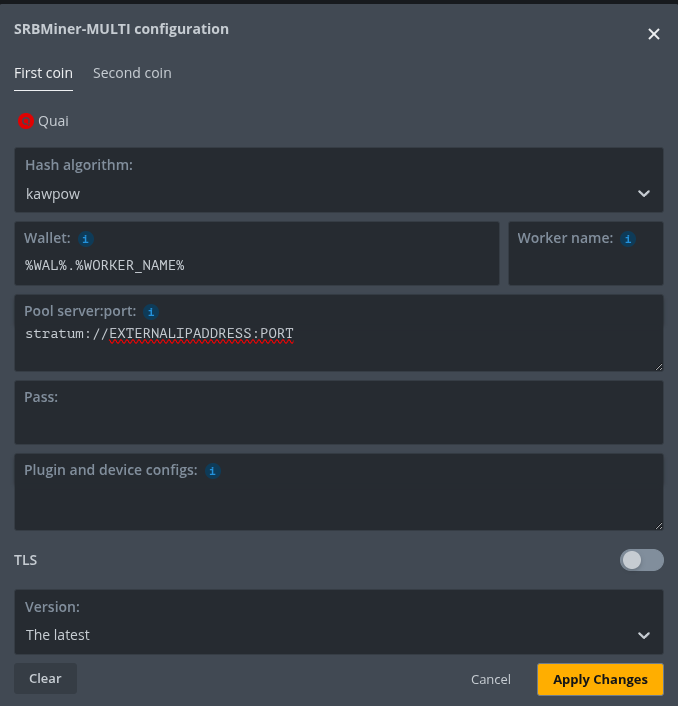Switch to the First coin tab
Screen dimensions: 678x706
coord(43,73)
